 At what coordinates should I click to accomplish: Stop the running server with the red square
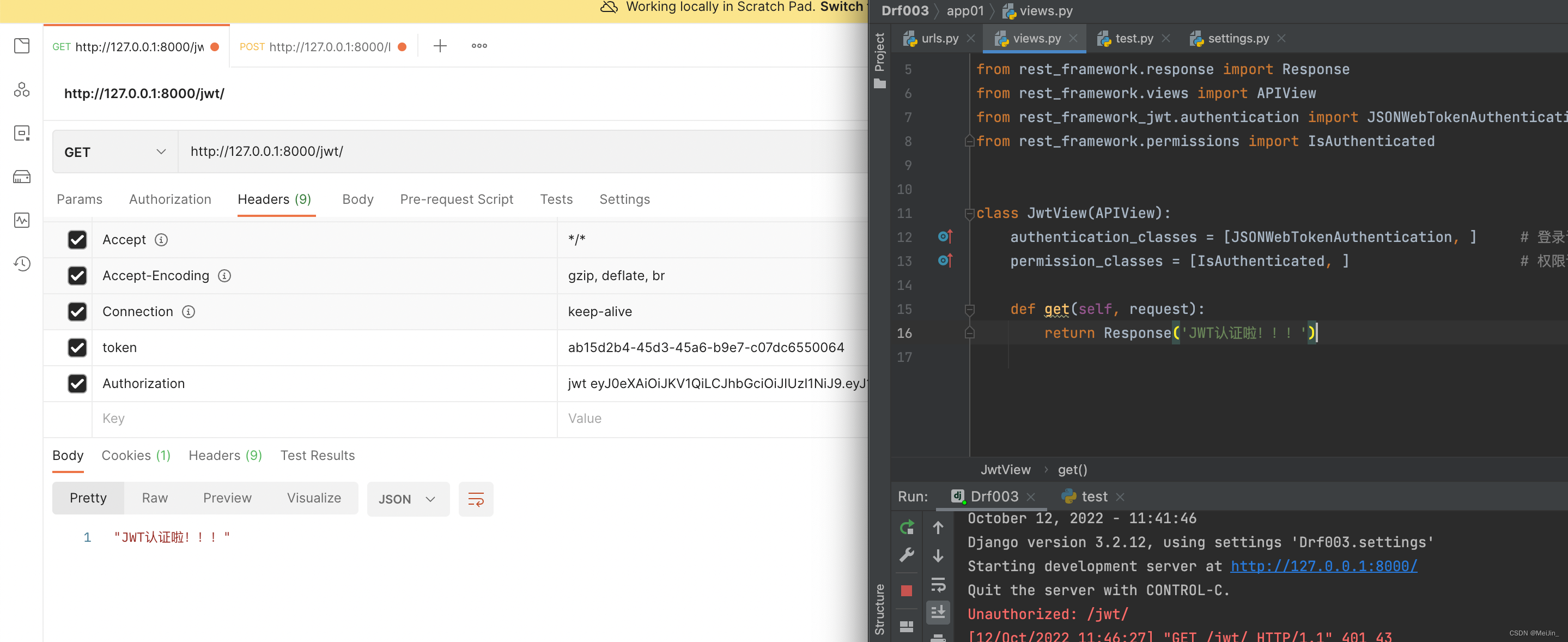(907, 590)
